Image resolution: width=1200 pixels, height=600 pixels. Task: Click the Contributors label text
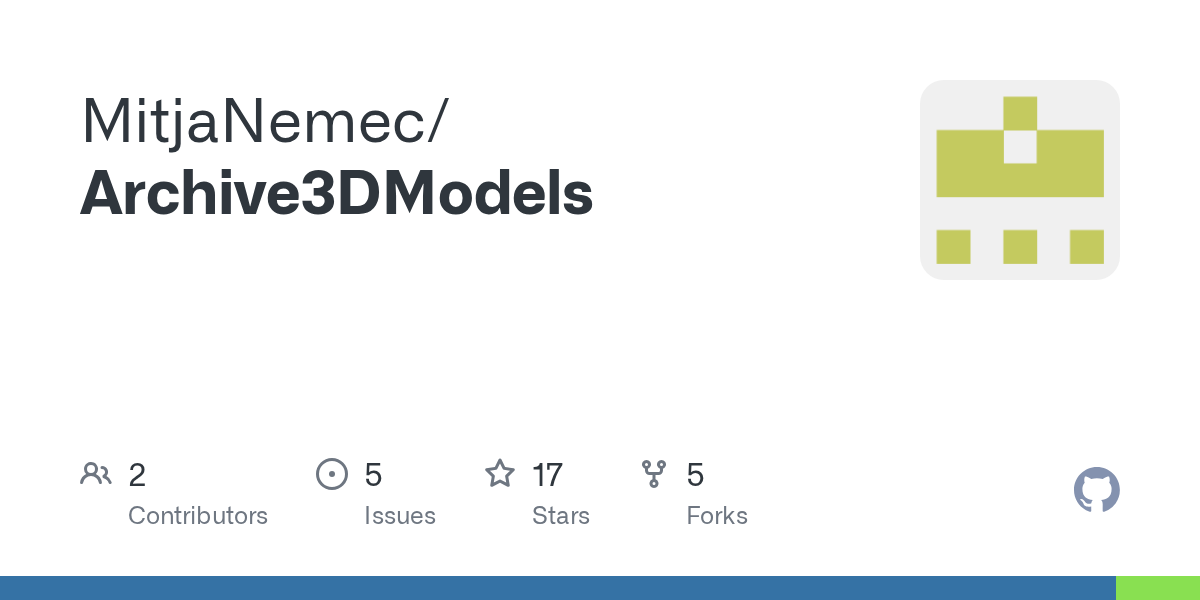[198, 516]
